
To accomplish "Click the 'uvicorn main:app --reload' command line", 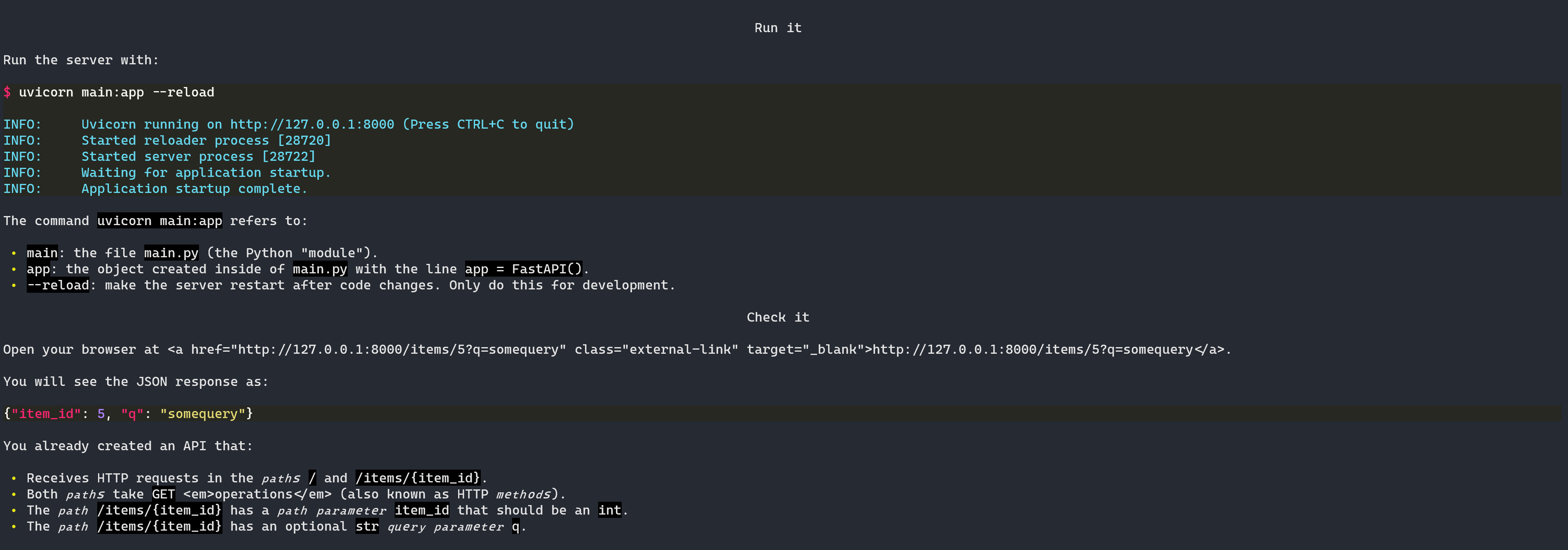I will (116, 93).
